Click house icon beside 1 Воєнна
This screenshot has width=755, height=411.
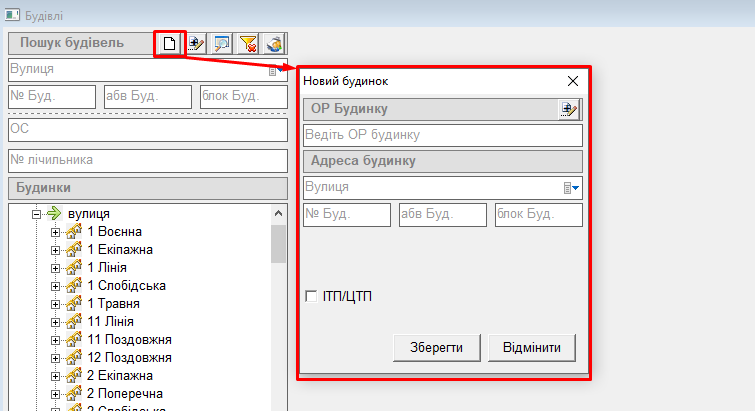[x=73, y=232]
